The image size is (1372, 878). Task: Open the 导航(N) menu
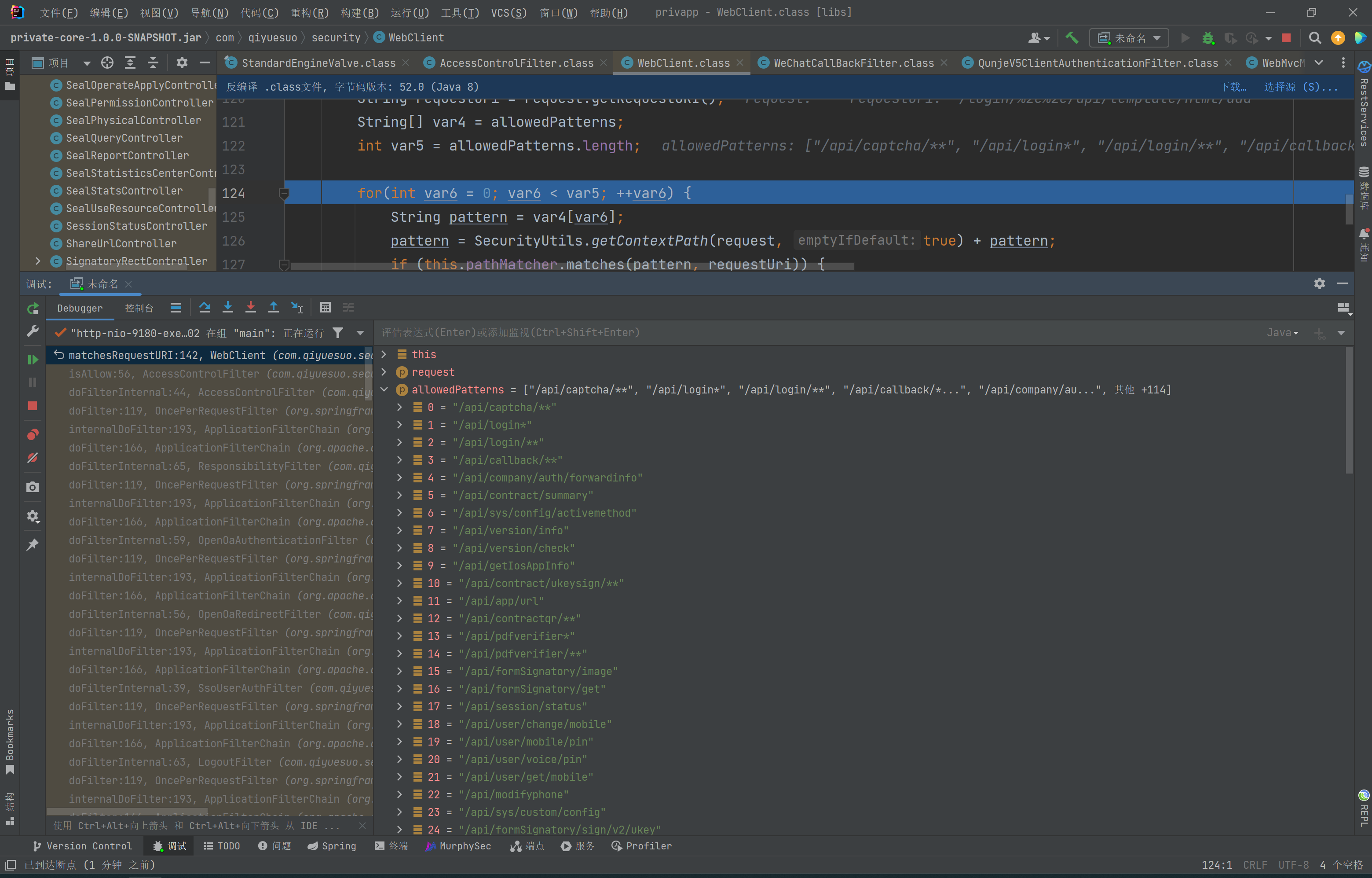tap(209, 12)
